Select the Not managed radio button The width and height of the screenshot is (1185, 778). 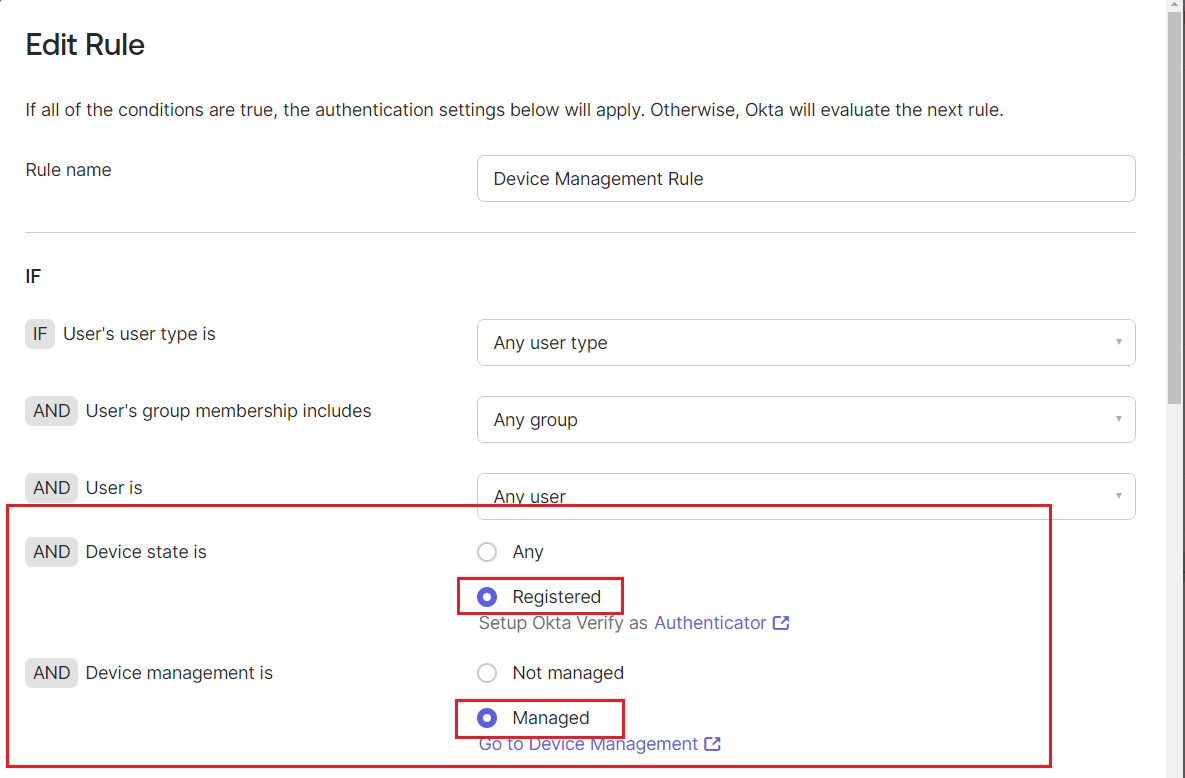click(487, 673)
